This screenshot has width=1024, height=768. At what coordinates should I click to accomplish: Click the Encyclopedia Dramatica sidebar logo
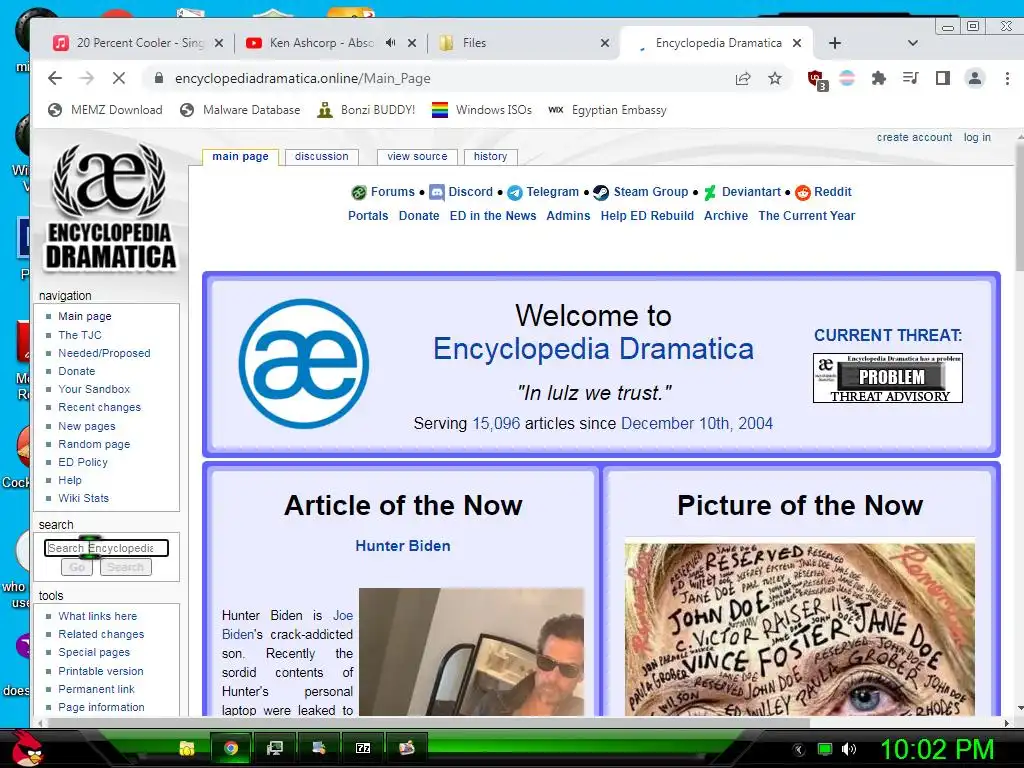click(x=110, y=208)
